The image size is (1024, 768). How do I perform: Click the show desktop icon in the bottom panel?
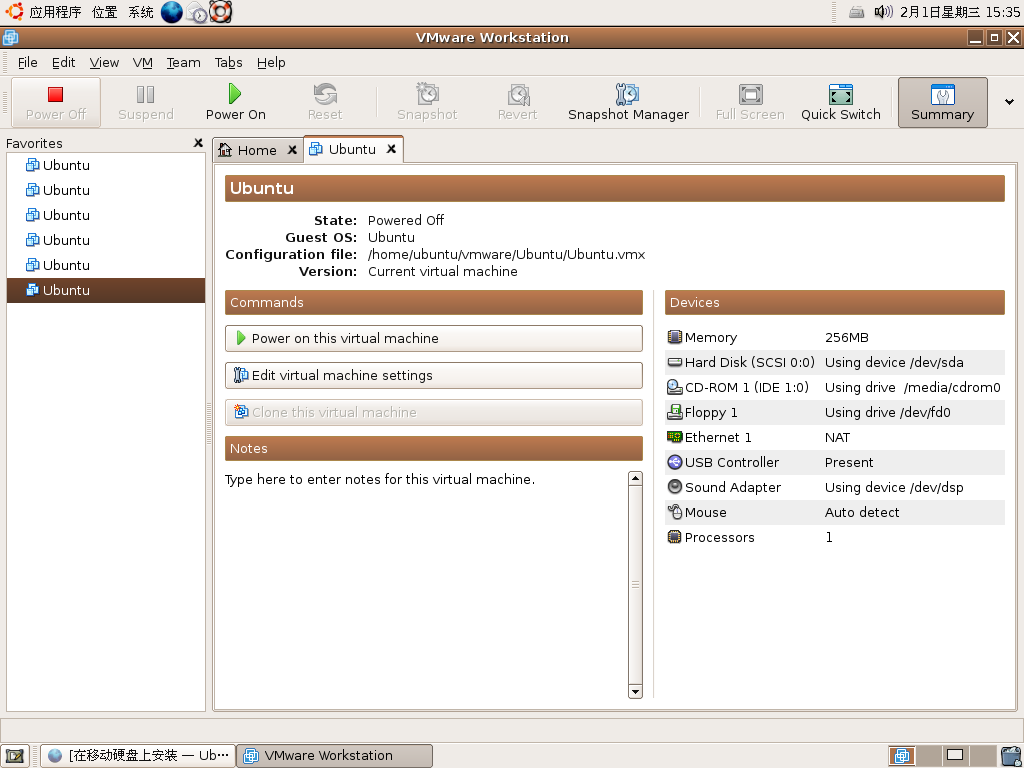click(14, 756)
